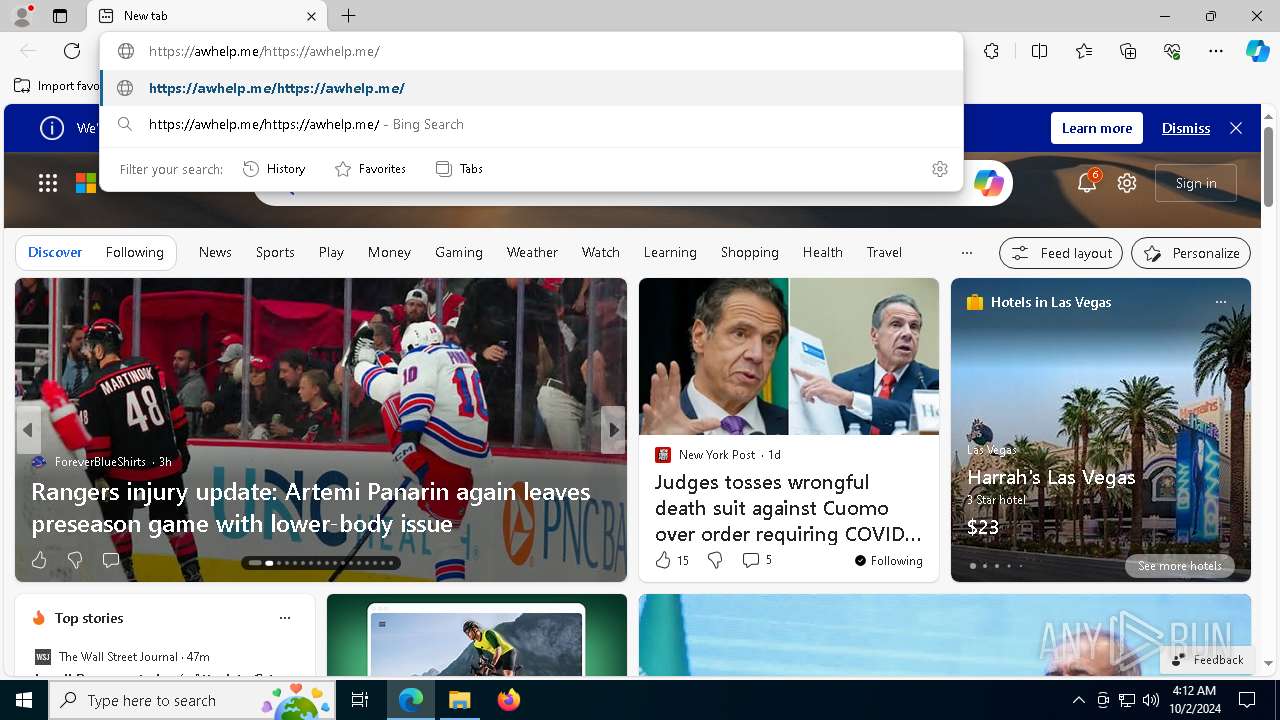
Task: Open Hotels in Las Vegas card options
Action: [1220, 302]
